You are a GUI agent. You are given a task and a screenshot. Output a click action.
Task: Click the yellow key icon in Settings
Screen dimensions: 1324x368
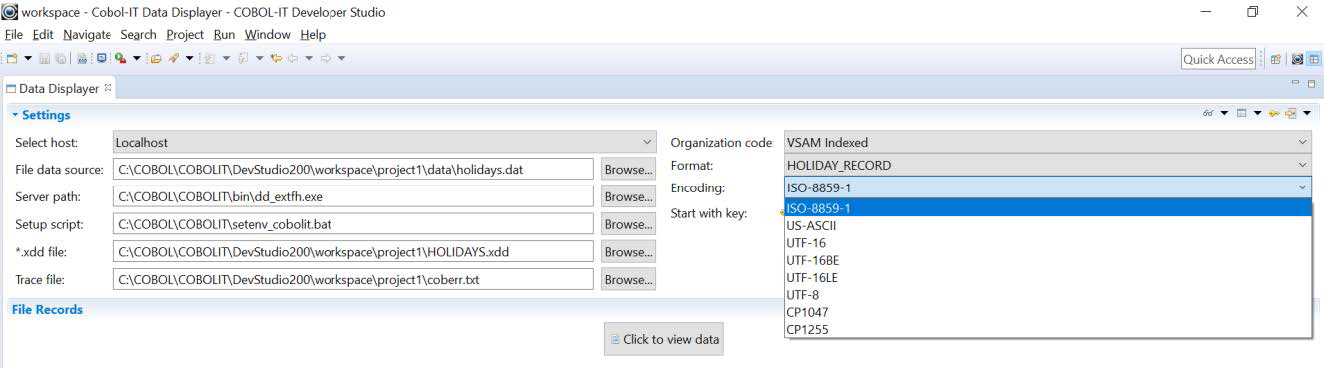point(1274,113)
